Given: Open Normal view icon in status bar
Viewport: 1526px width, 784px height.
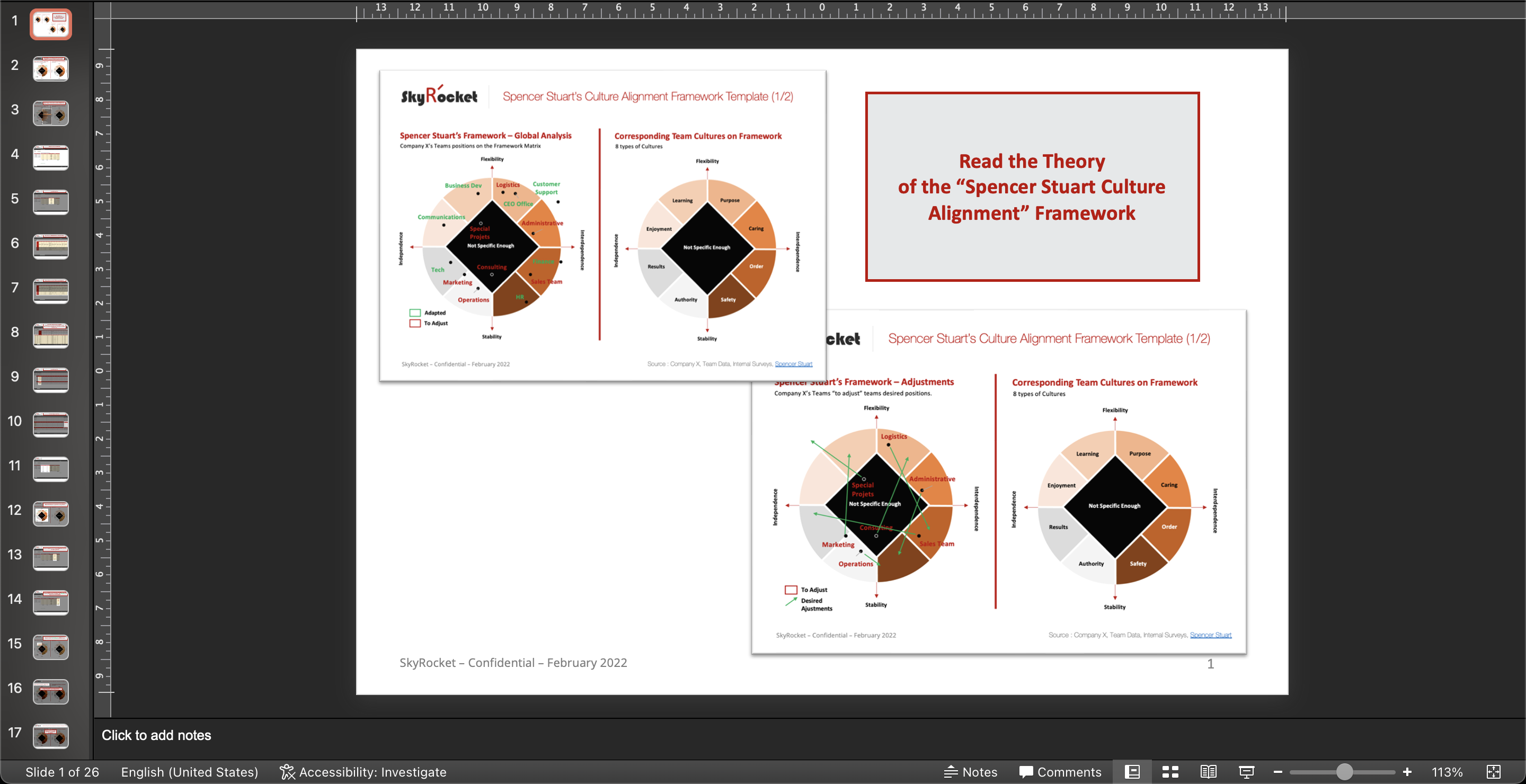Looking at the screenshot, I should point(1132,772).
